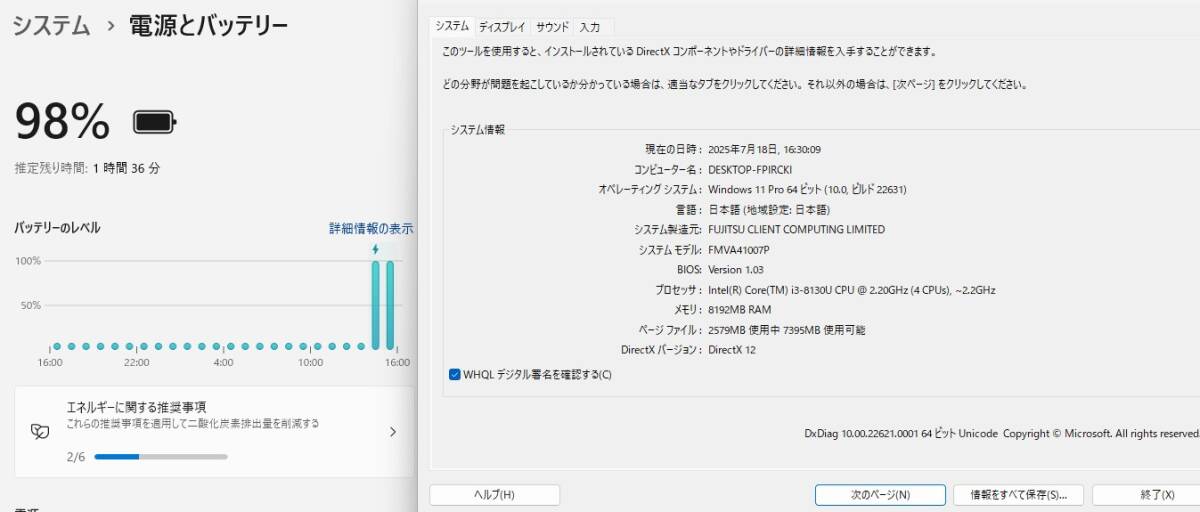Click the 日本語 (地域設定: 日本語) language value

pos(769,209)
